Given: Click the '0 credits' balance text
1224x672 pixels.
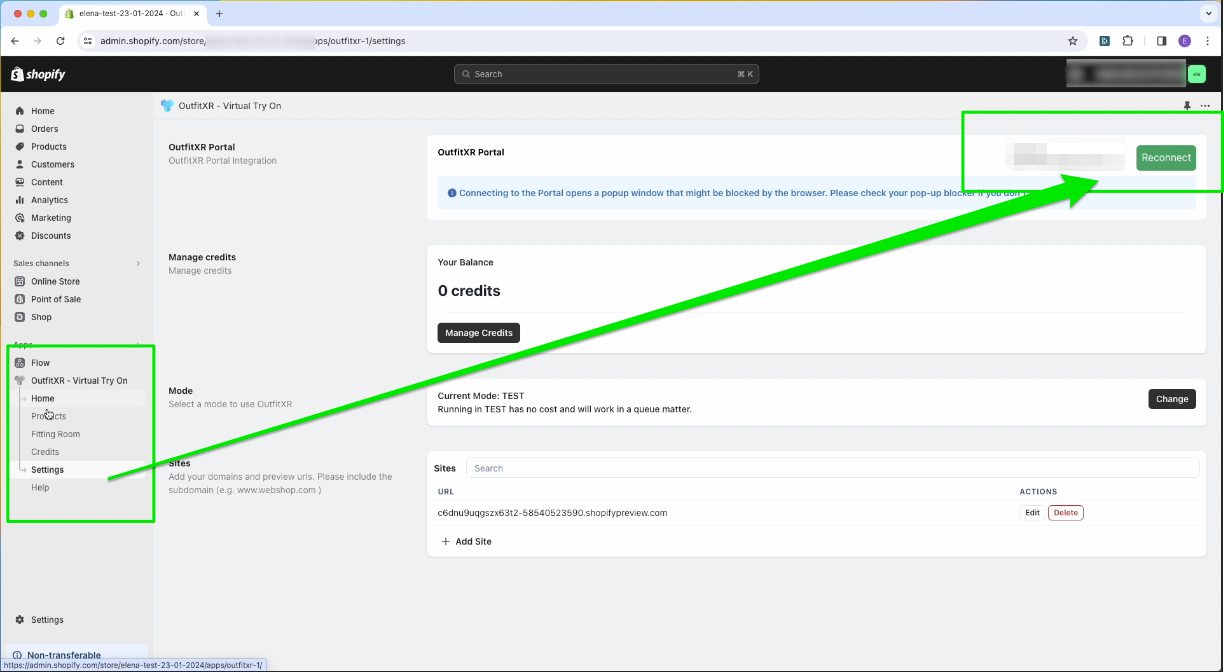Looking at the screenshot, I should point(469,291).
